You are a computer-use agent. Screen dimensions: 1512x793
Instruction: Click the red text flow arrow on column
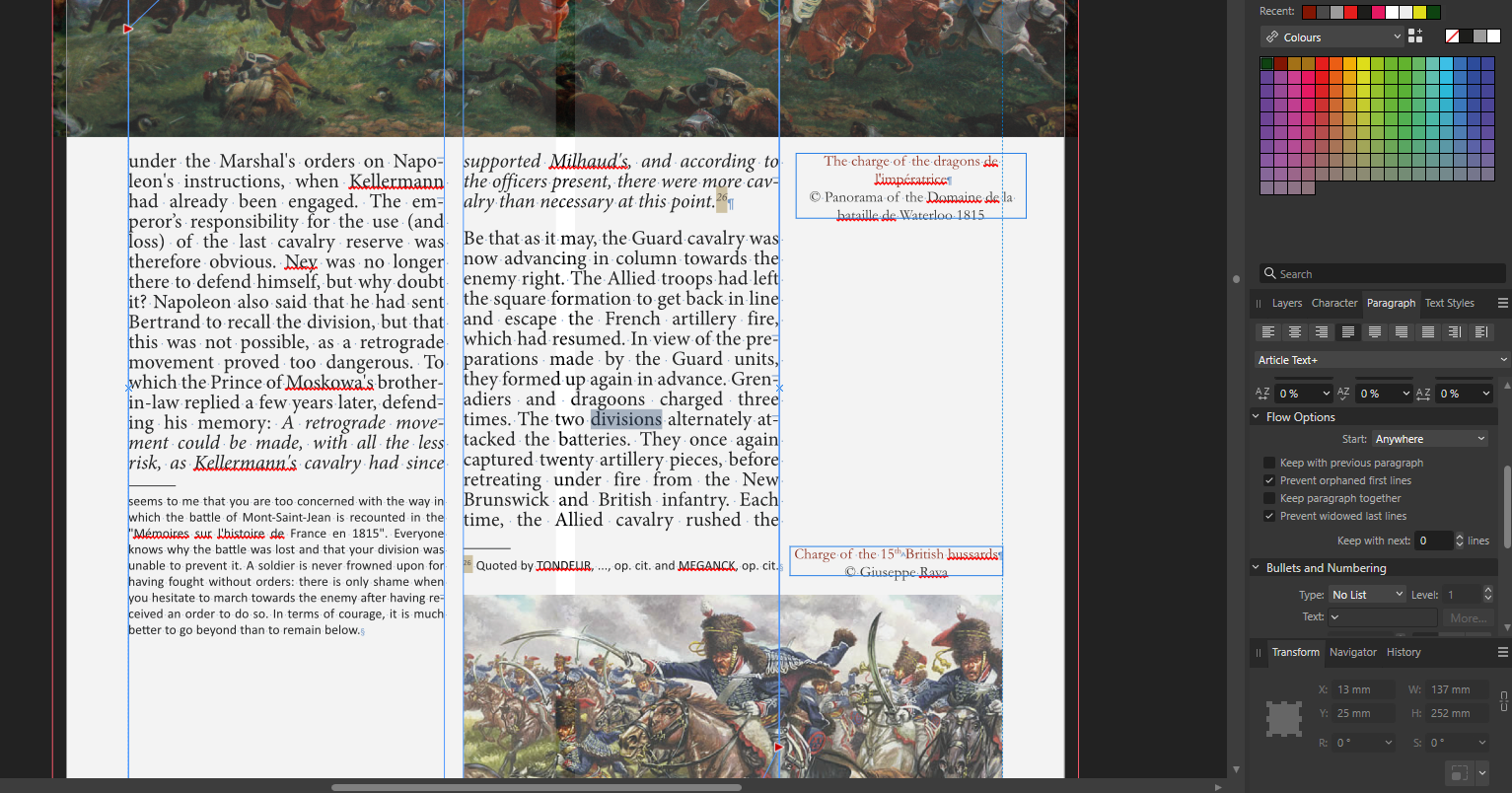[778, 747]
